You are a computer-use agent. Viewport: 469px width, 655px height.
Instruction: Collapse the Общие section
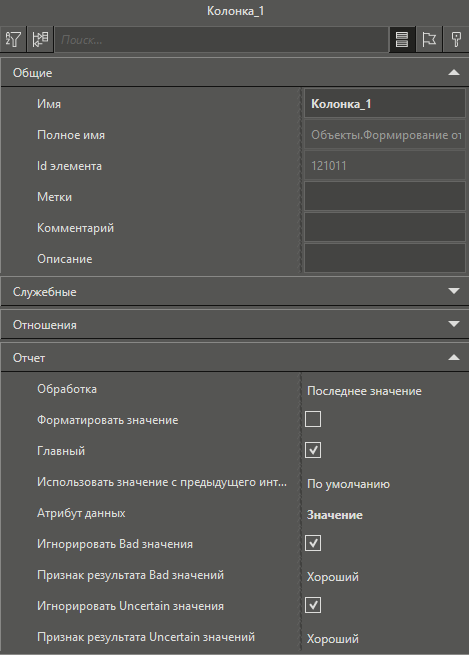click(454, 73)
